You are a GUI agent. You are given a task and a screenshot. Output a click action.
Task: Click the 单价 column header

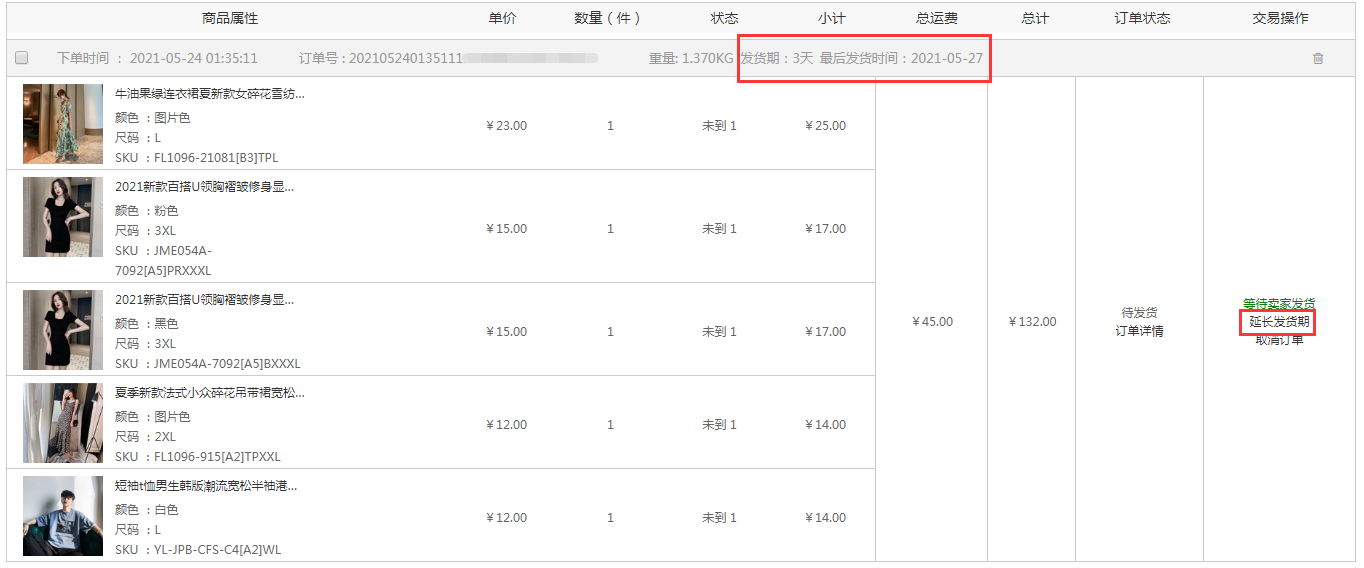503,19
